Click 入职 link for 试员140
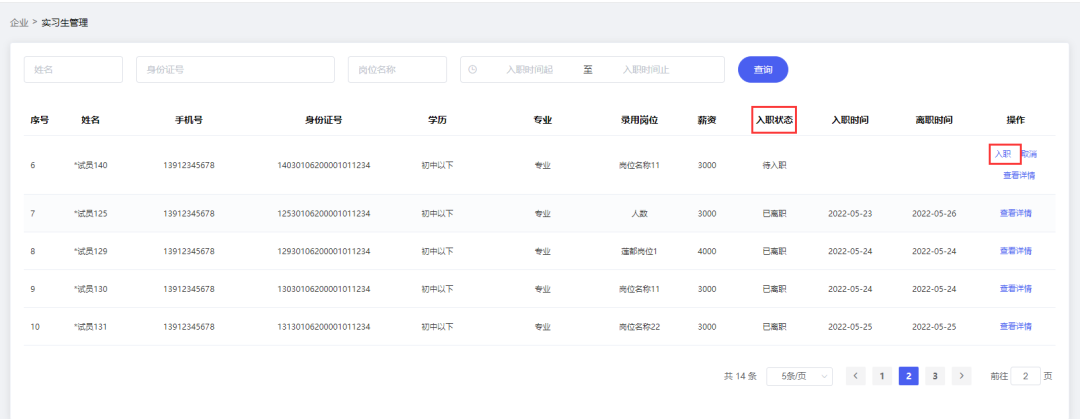The height and width of the screenshot is (419, 1080). pos(1003,154)
